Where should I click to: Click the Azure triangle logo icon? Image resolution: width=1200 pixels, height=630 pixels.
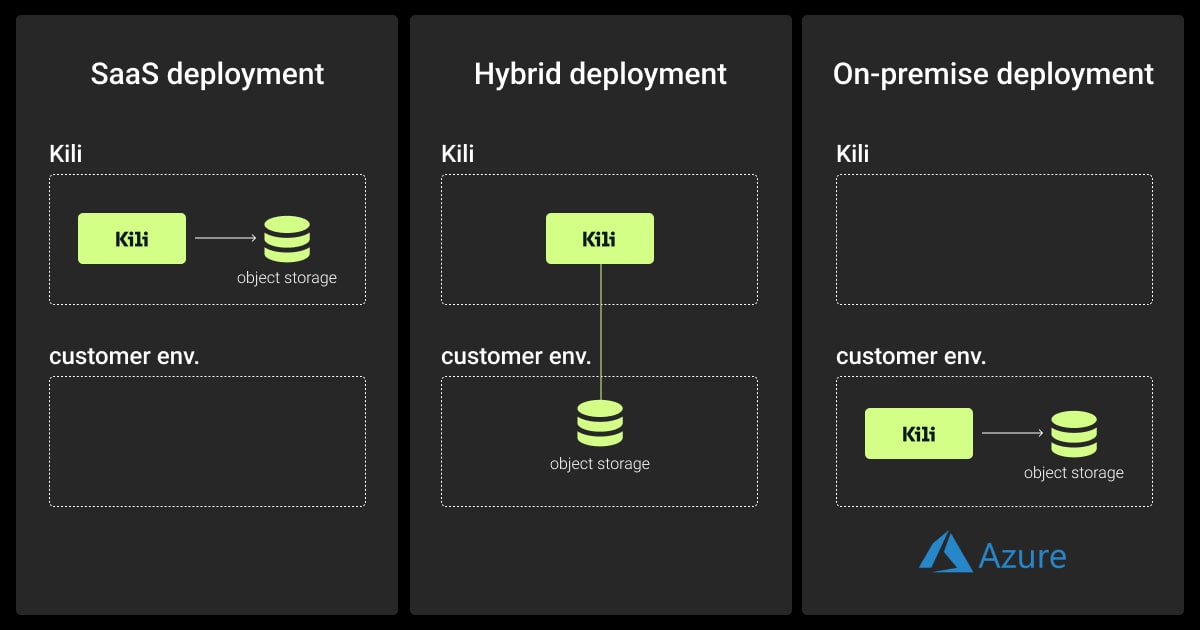coord(945,552)
